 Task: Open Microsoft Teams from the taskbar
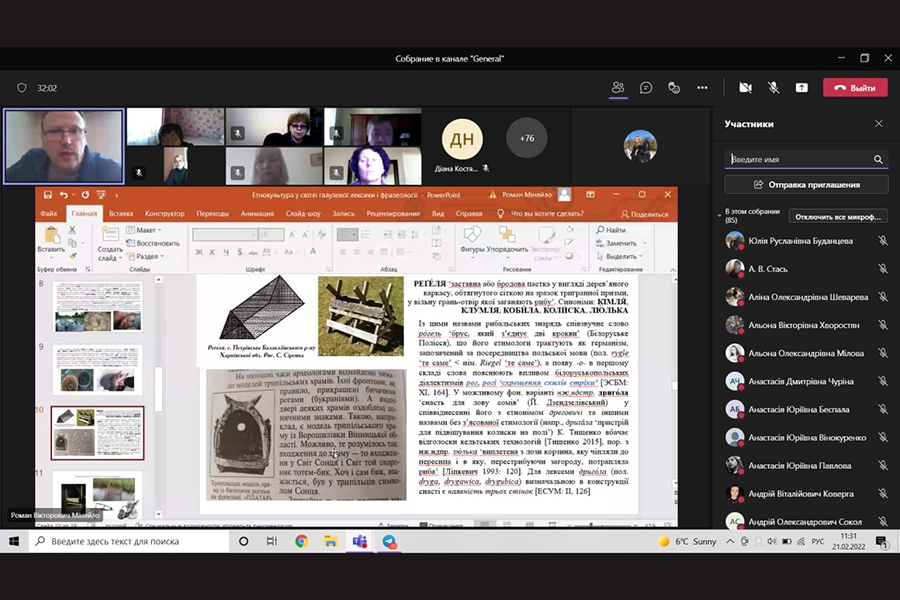[360, 541]
